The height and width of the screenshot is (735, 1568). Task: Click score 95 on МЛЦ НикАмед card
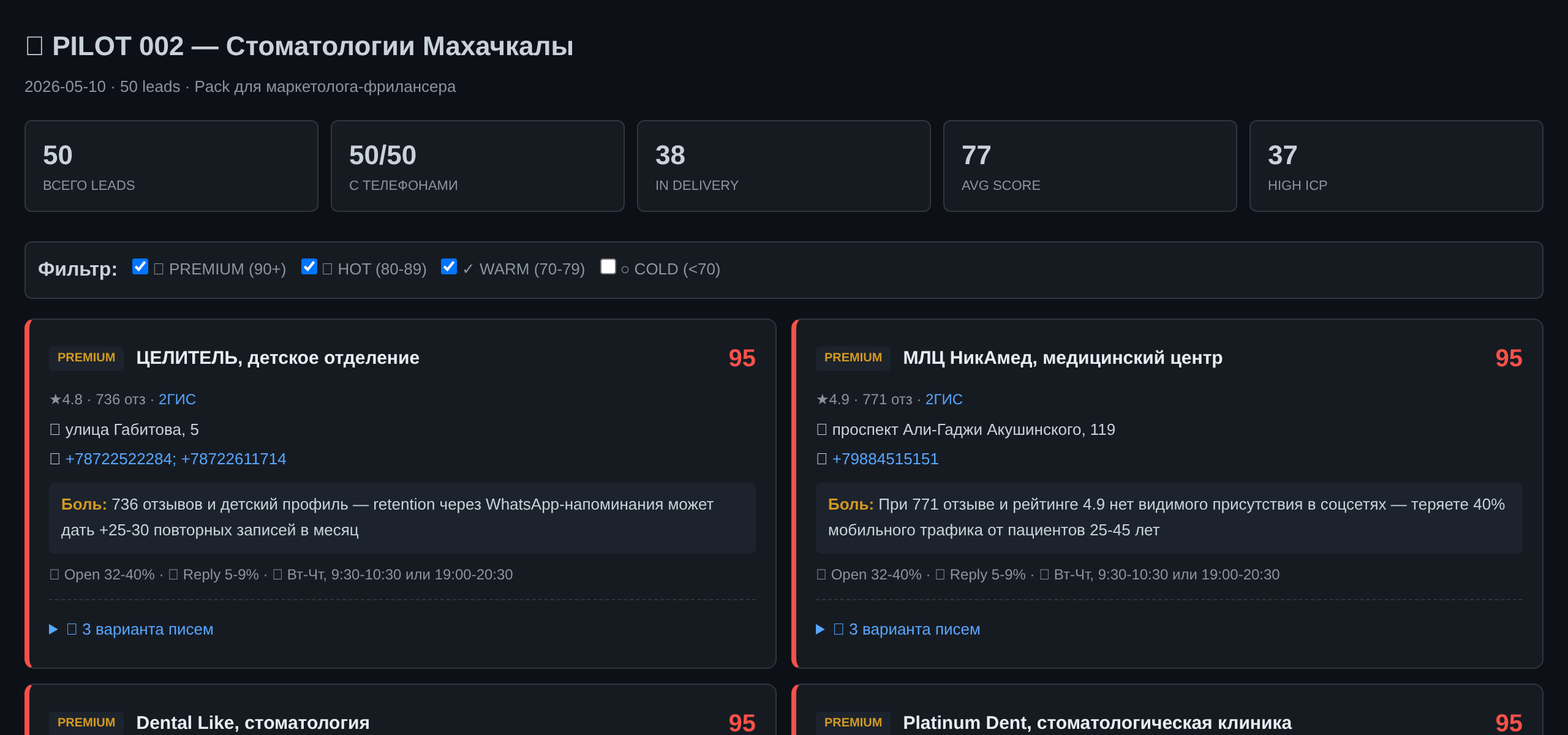pyautogui.click(x=1509, y=358)
